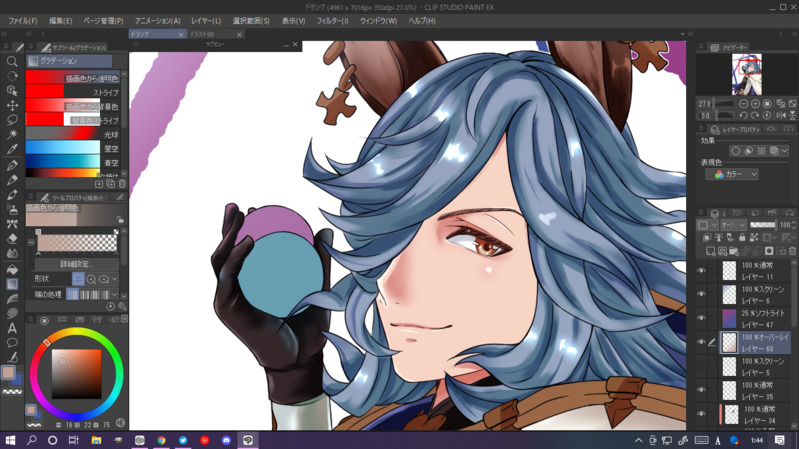Hide layer 11 with its eye icon
The height and width of the screenshot is (449, 799).
pos(701,271)
